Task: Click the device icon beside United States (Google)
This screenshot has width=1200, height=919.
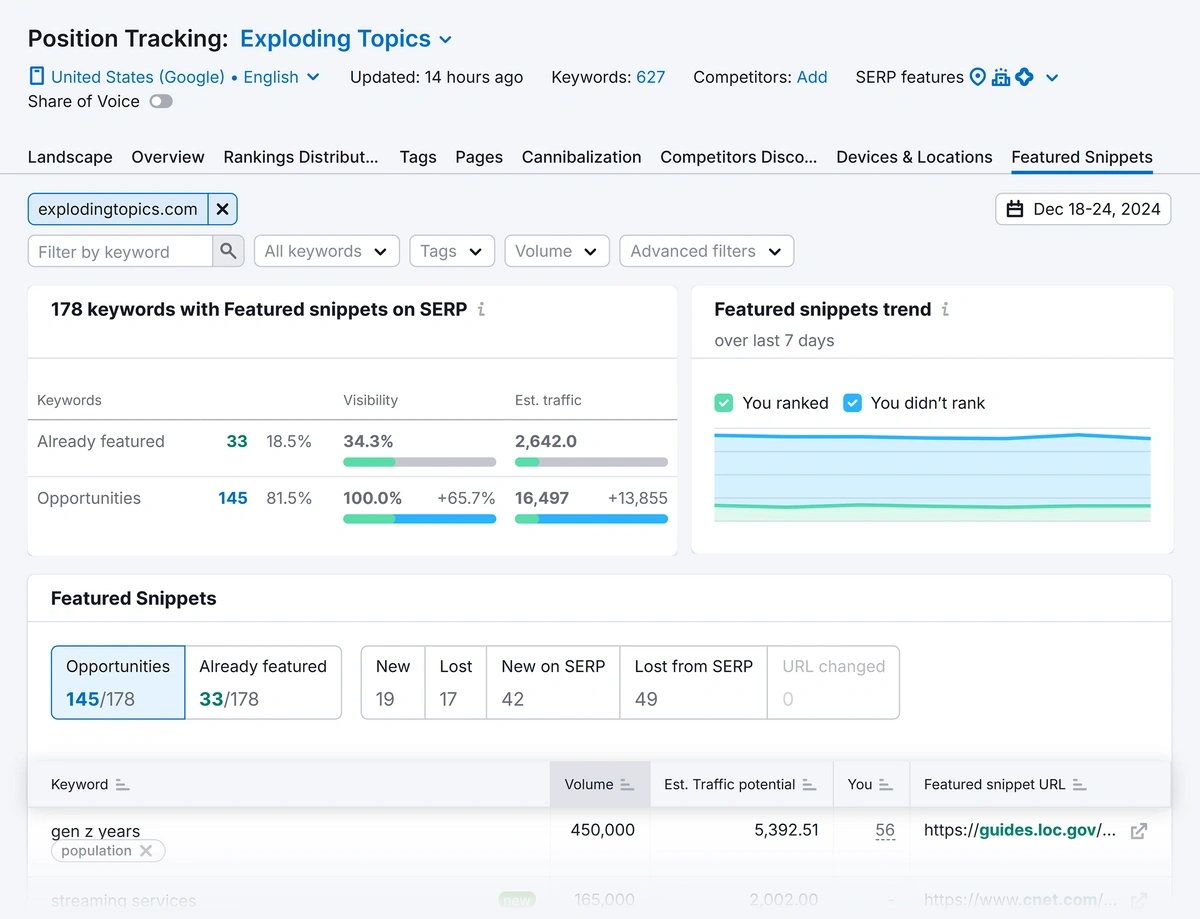Action: (37, 76)
